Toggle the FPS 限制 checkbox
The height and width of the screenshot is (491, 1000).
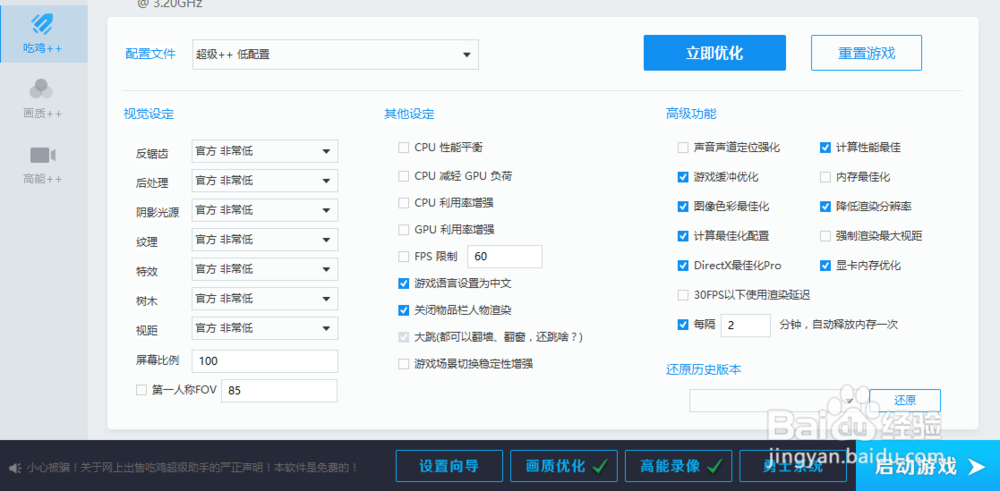click(x=403, y=256)
